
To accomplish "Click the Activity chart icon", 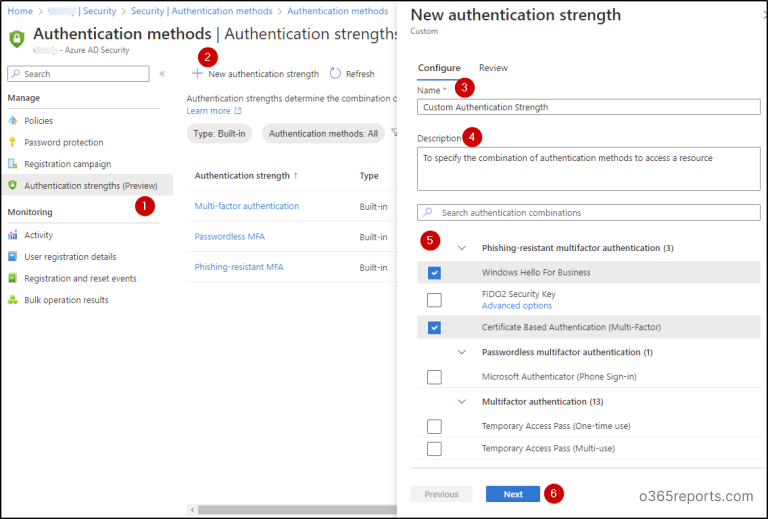I will (13, 235).
